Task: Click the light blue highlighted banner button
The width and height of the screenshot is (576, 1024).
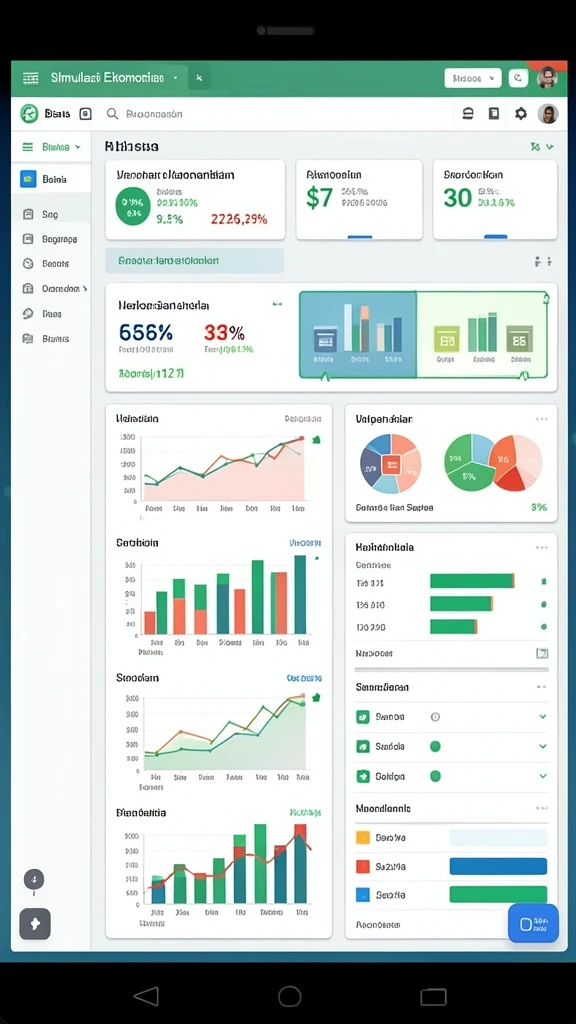Action: click(195, 261)
